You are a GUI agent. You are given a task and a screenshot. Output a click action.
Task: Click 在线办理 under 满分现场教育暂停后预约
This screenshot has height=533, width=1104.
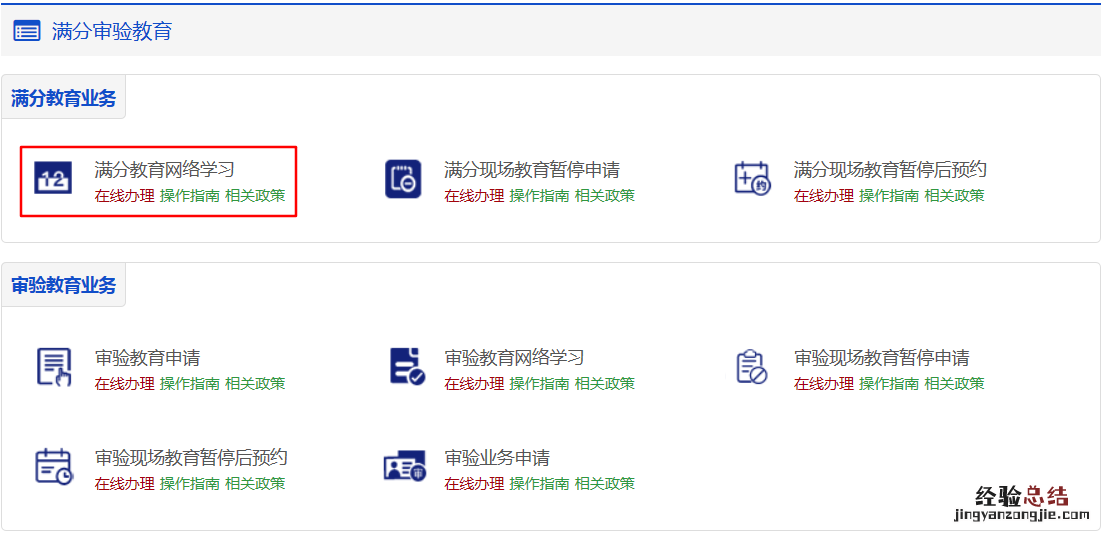pos(824,196)
